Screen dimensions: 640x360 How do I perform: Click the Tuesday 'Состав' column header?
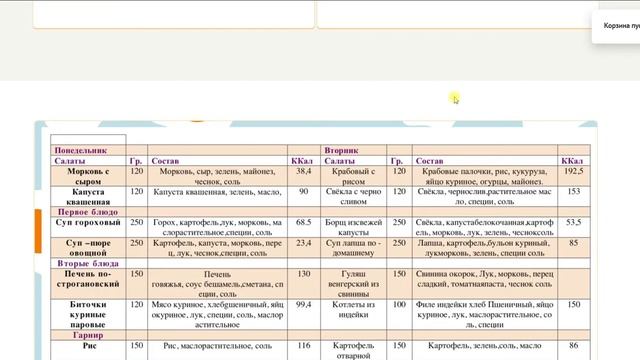429,161
